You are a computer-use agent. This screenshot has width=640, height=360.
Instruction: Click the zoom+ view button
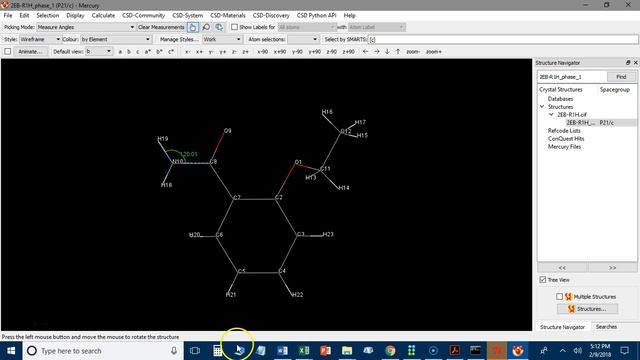pos(433,52)
